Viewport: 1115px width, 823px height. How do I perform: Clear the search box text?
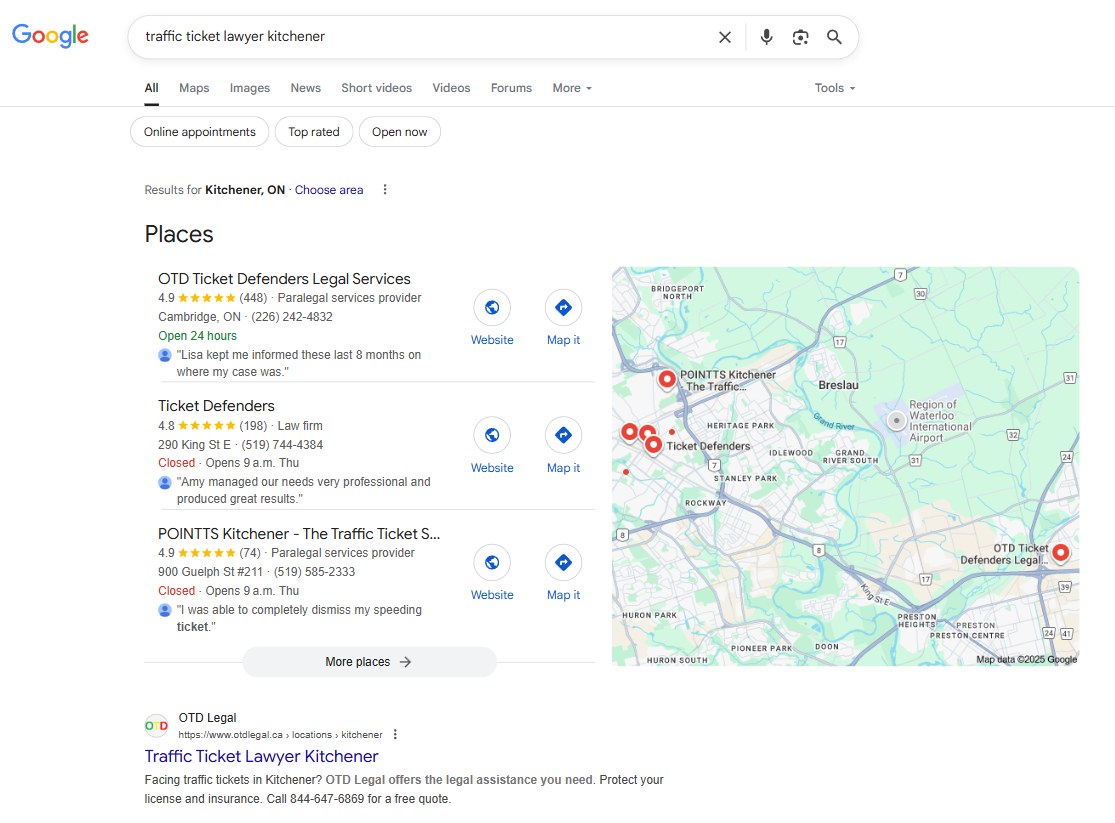pos(725,37)
